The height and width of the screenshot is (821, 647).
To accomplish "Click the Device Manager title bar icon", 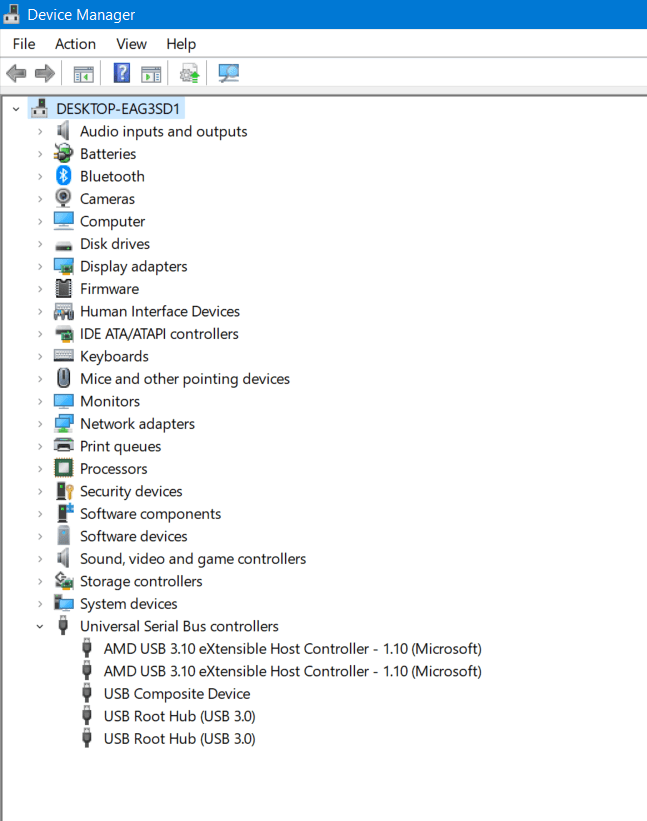I will (x=11, y=14).
